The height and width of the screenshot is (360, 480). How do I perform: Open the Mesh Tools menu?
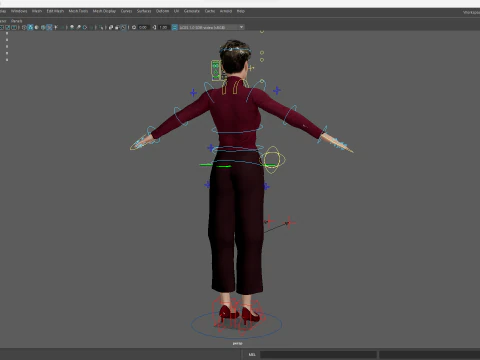(78, 11)
